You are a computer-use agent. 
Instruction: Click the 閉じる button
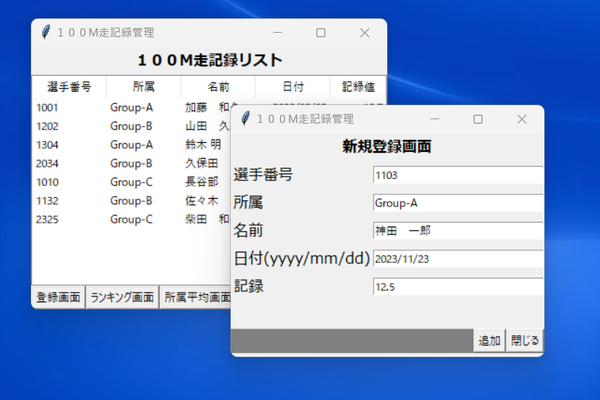point(525,340)
